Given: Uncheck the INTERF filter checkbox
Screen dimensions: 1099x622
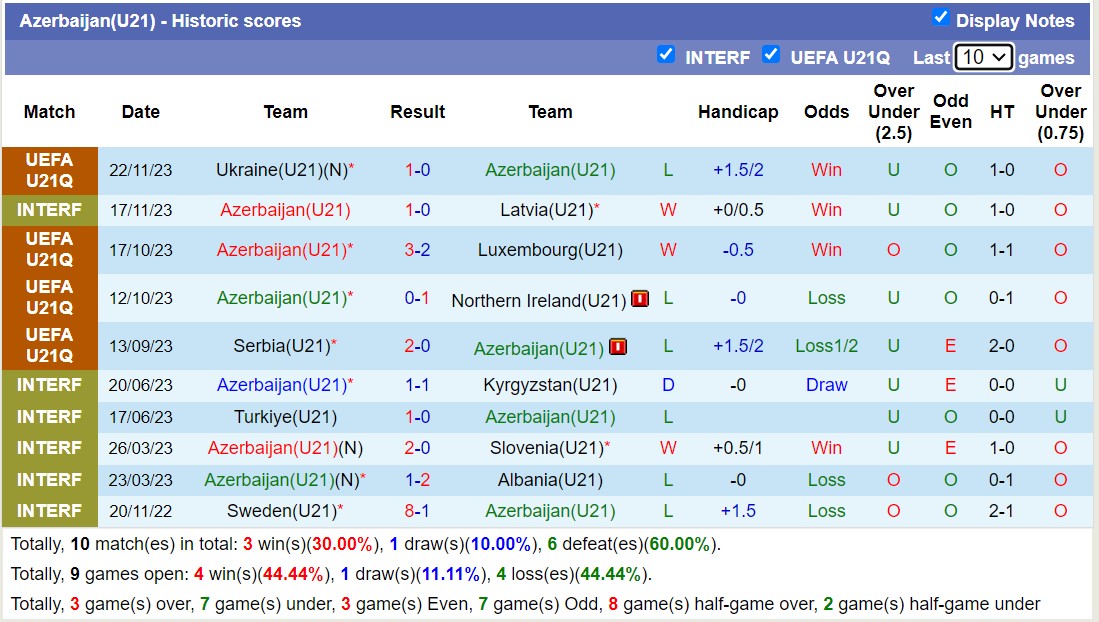Looking at the screenshot, I should 666,54.
